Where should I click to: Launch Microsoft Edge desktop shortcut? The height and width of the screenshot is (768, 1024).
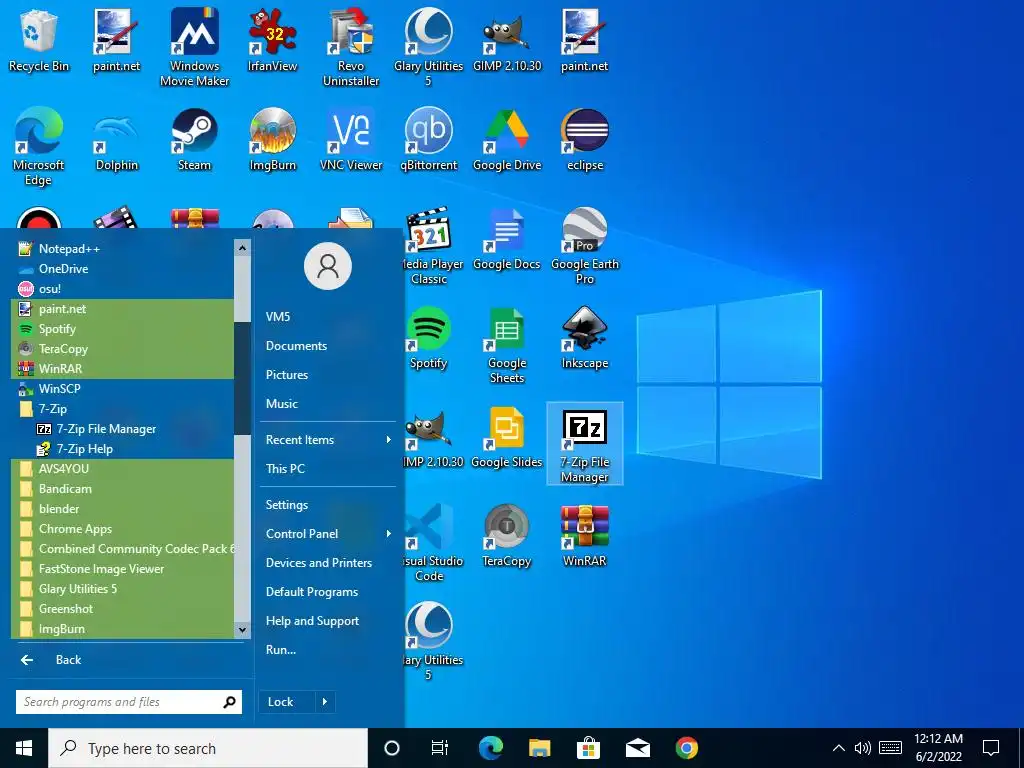38,146
